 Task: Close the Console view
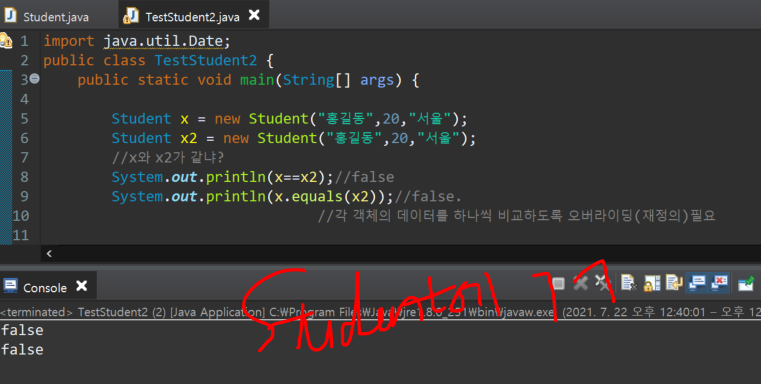coord(82,286)
